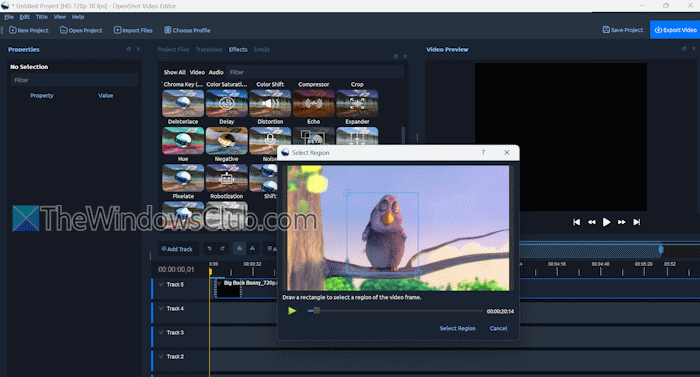Select the Hue effect thumbnail
Image resolution: width=700 pixels, height=377 pixels.
[x=183, y=141]
